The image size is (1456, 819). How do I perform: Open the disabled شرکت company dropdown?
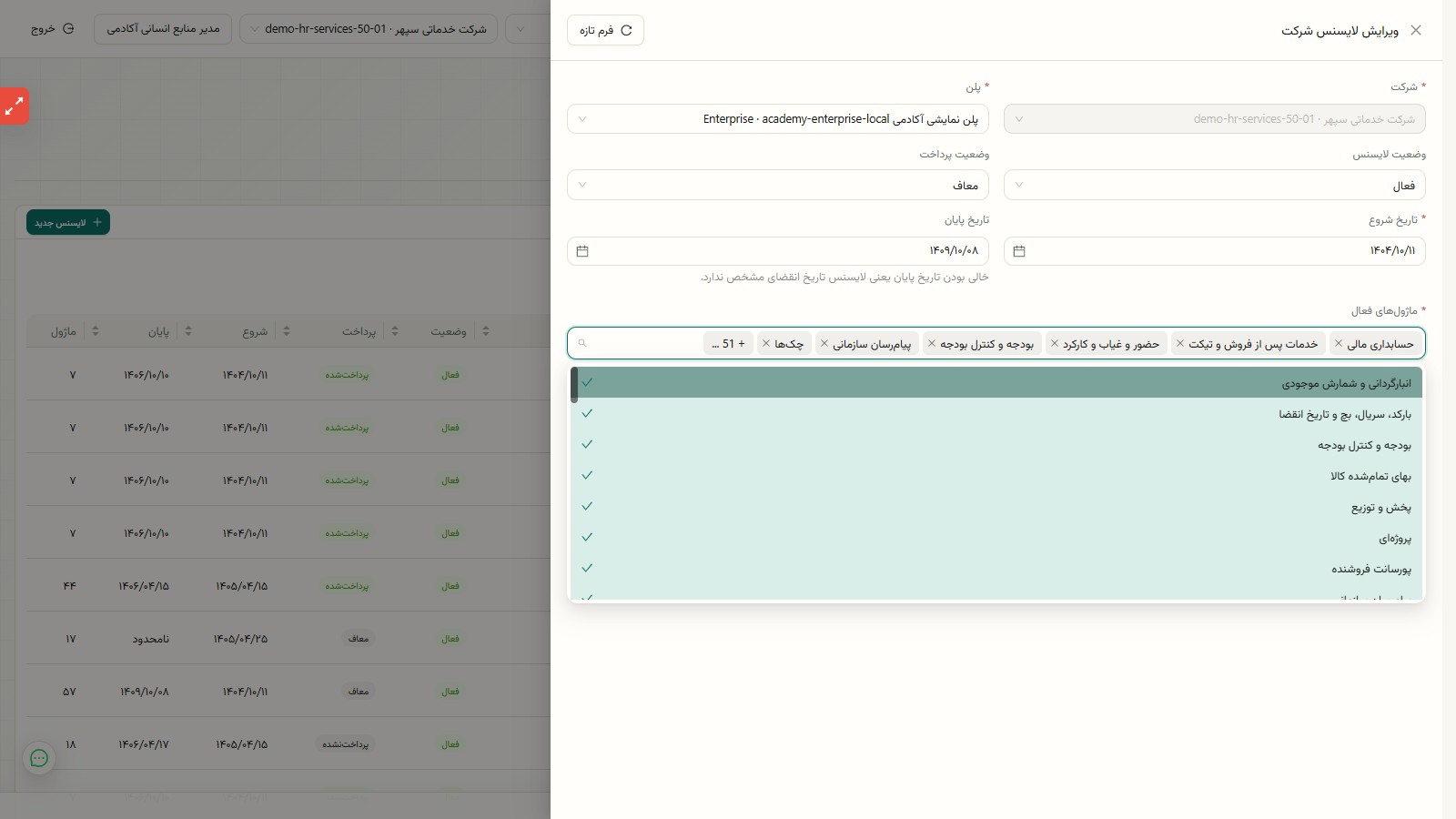coord(1215,119)
